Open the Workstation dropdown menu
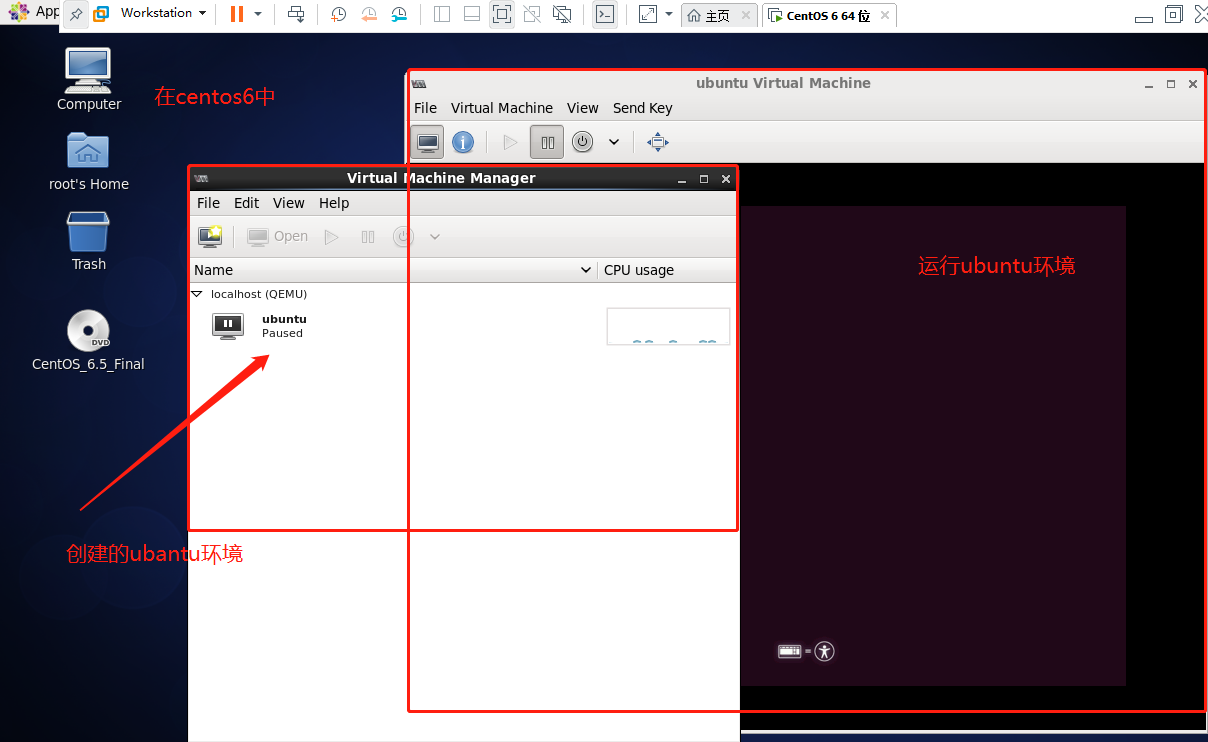The width and height of the screenshot is (1208, 742). [x=163, y=13]
